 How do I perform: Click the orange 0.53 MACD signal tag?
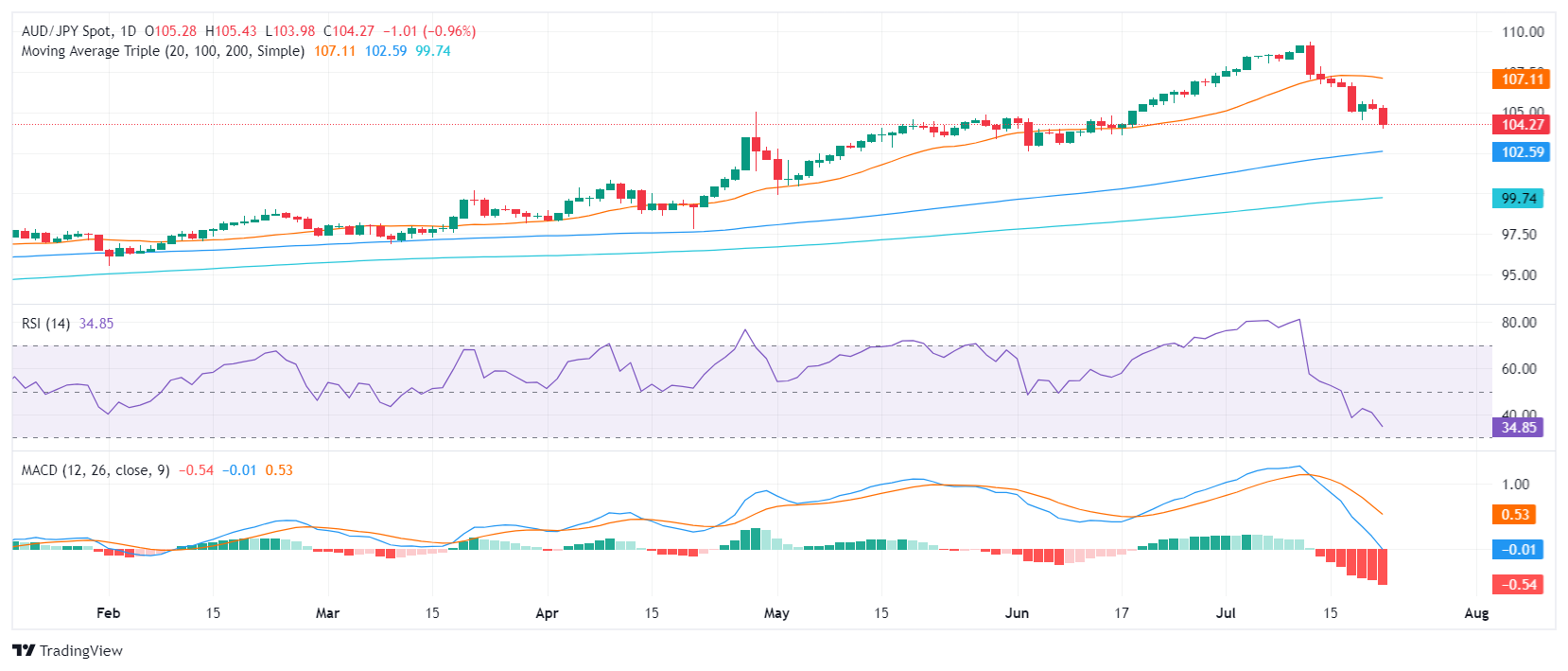click(1514, 515)
